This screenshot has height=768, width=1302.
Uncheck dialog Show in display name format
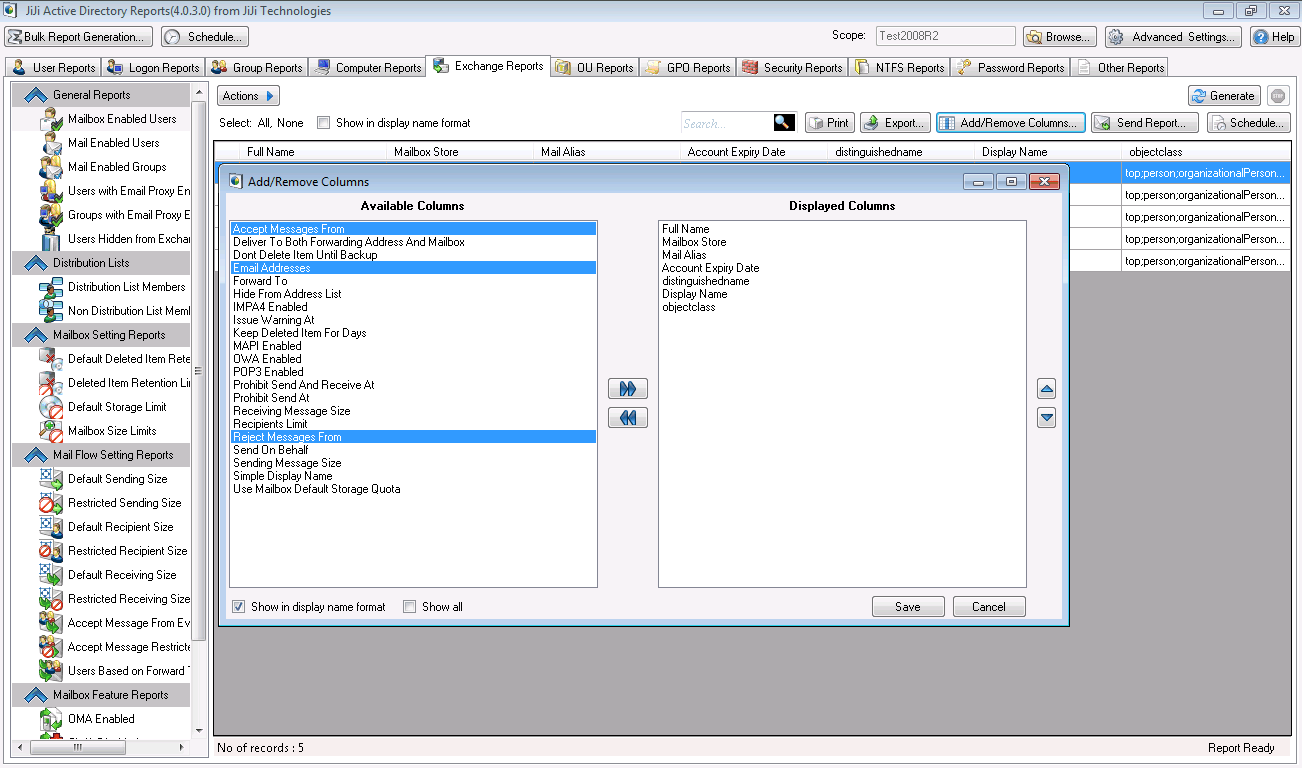[x=239, y=607]
